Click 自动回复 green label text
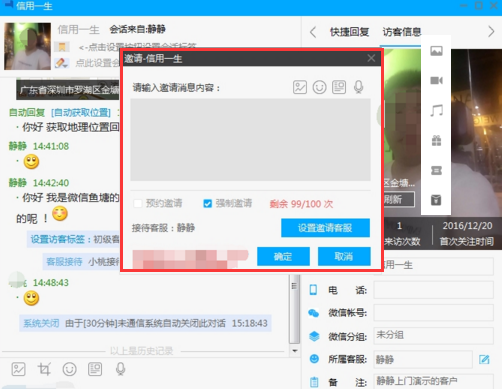Screen dimensions: 504x389 [27, 113]
